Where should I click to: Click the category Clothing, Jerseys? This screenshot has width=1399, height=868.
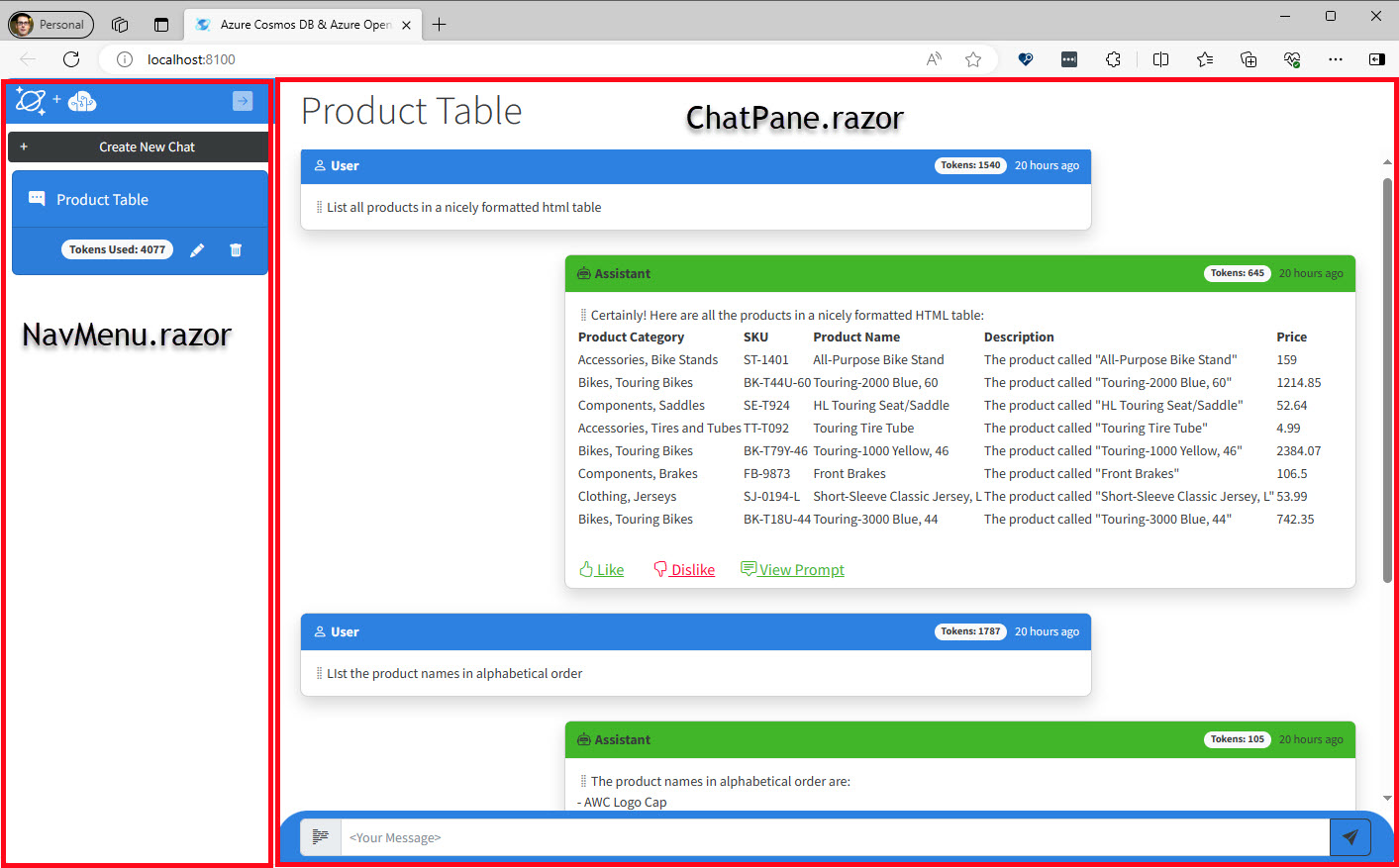[x=628, y=496]
